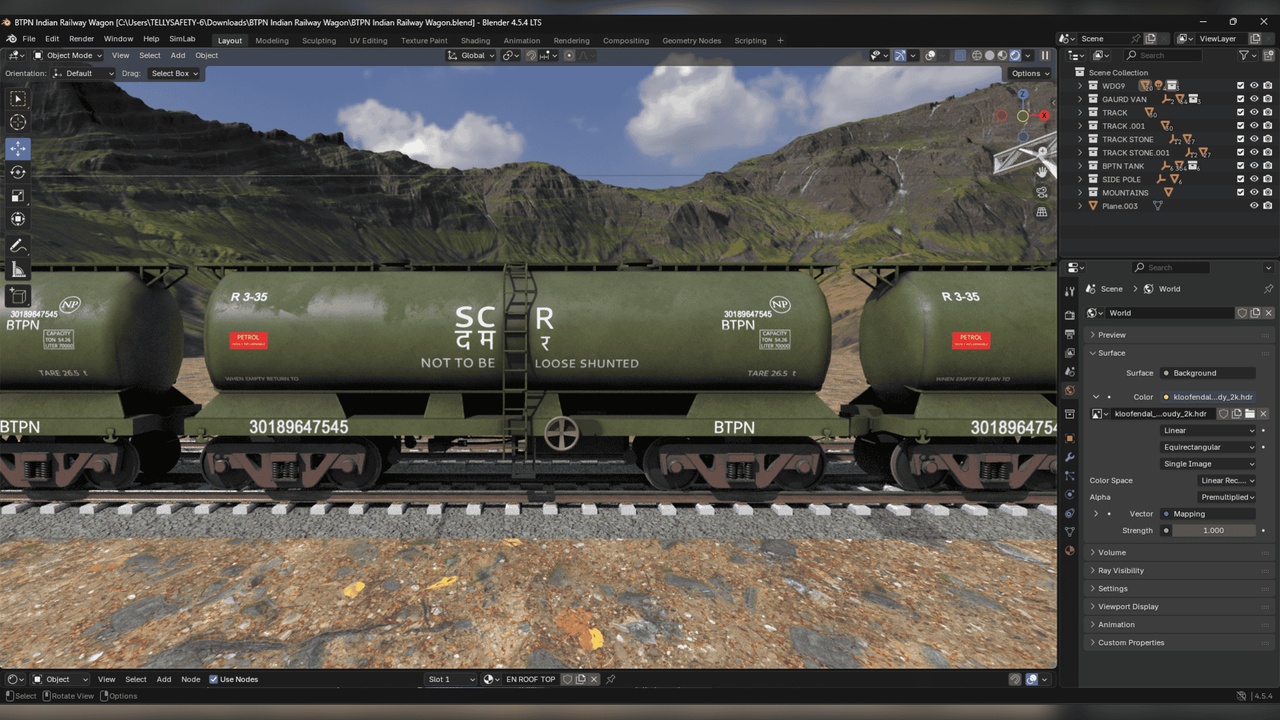Select the Transform tool
Viewport: 1280px width, 720px height.
18,219
